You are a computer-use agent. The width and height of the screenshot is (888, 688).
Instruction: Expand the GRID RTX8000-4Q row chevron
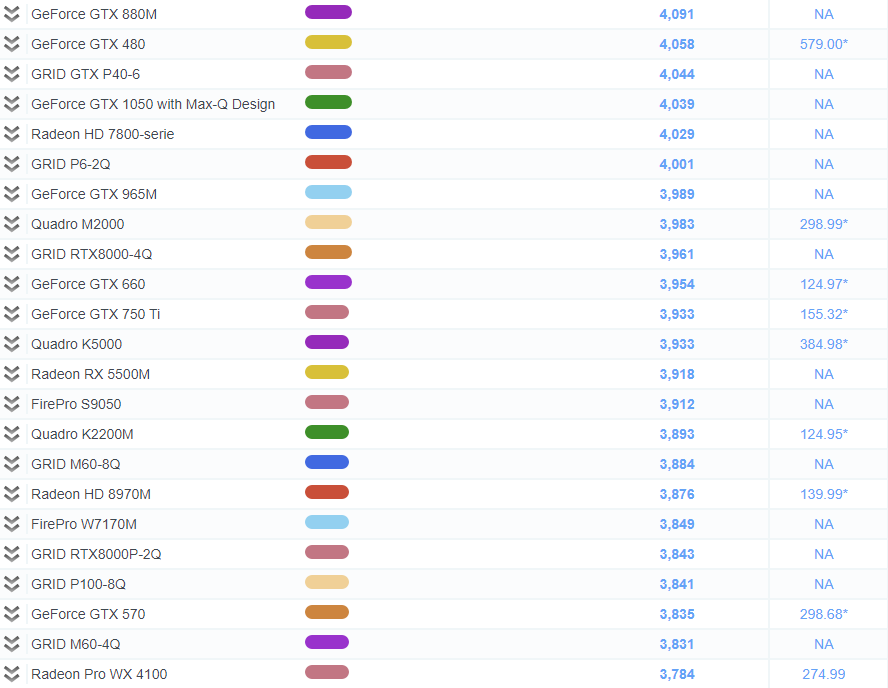tap(11, 254)
